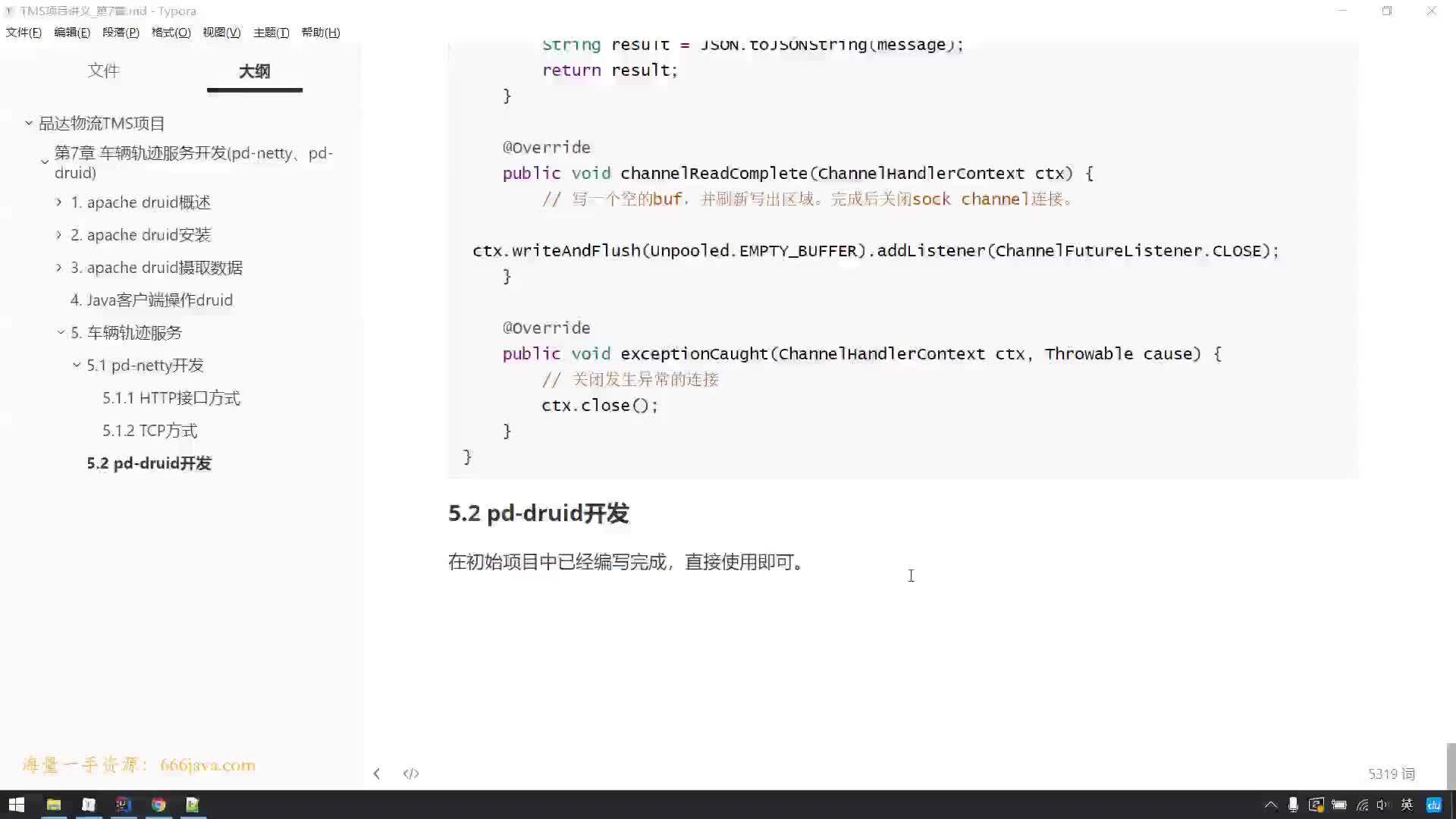Click the vertical scrollbar thumb

(1451, 766)
